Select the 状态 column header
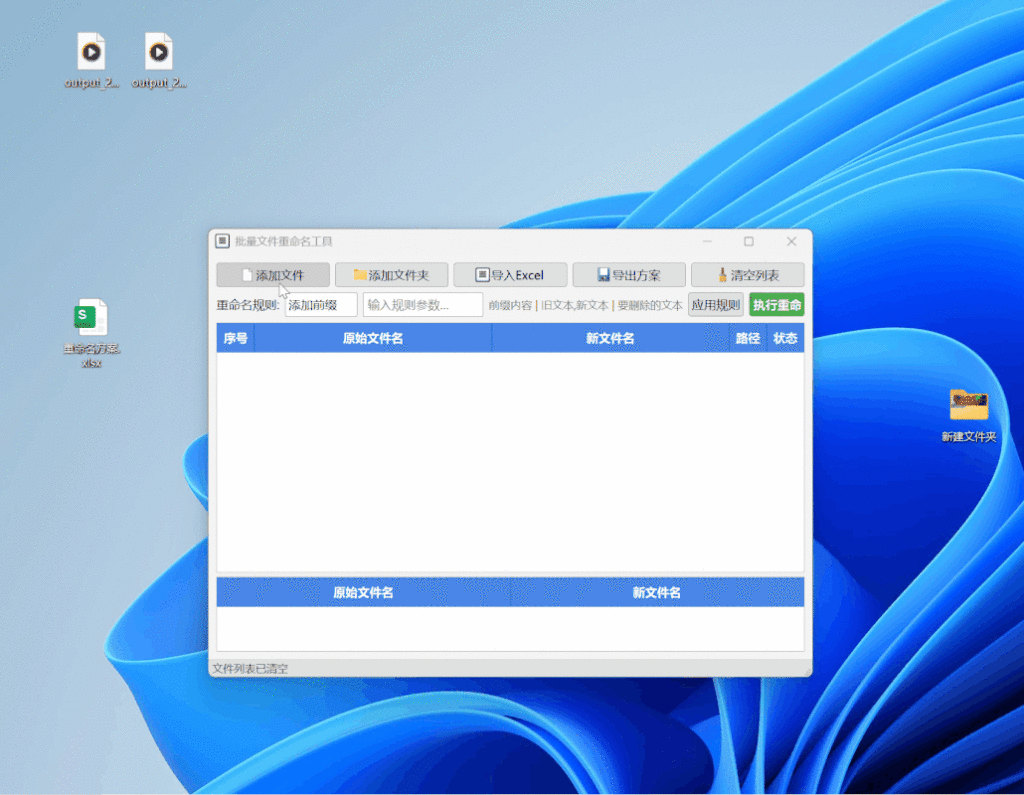The height and width of the screenshot is (795, 1024). (x=785, y=338)
